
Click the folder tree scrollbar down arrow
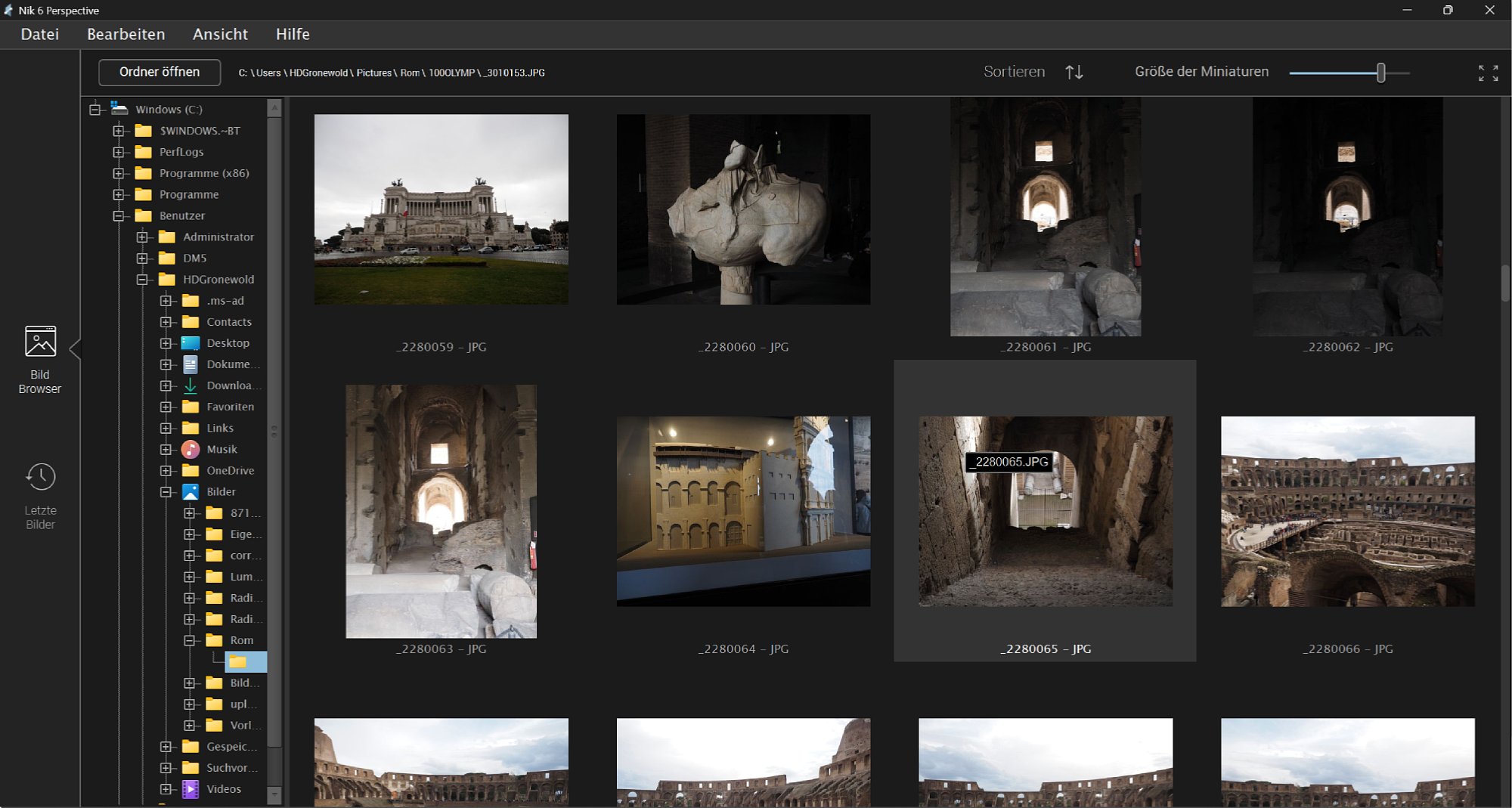pyautogui.click(x=274, y=795)
